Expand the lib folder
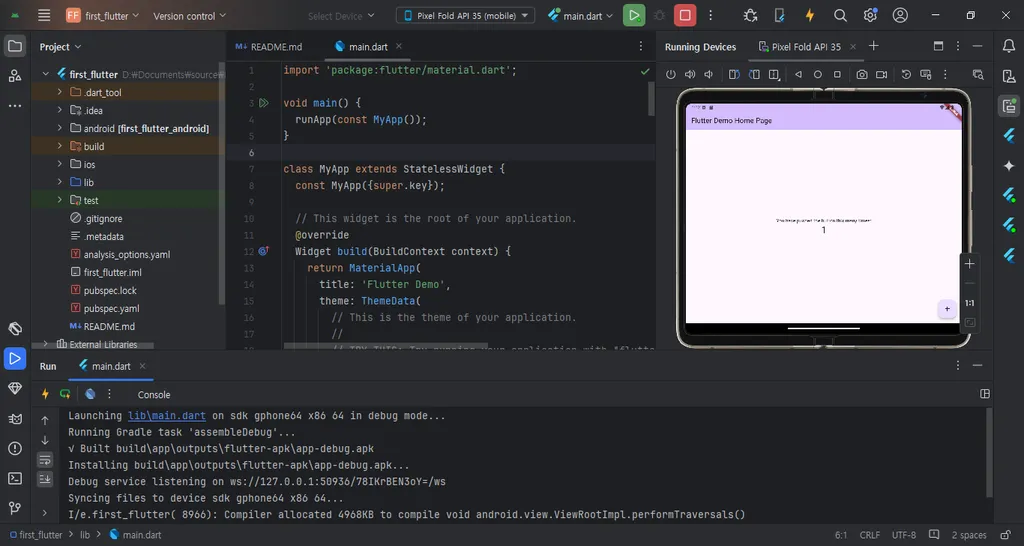Viewport: 1024px width, 546px height. (x=59, y=182)
